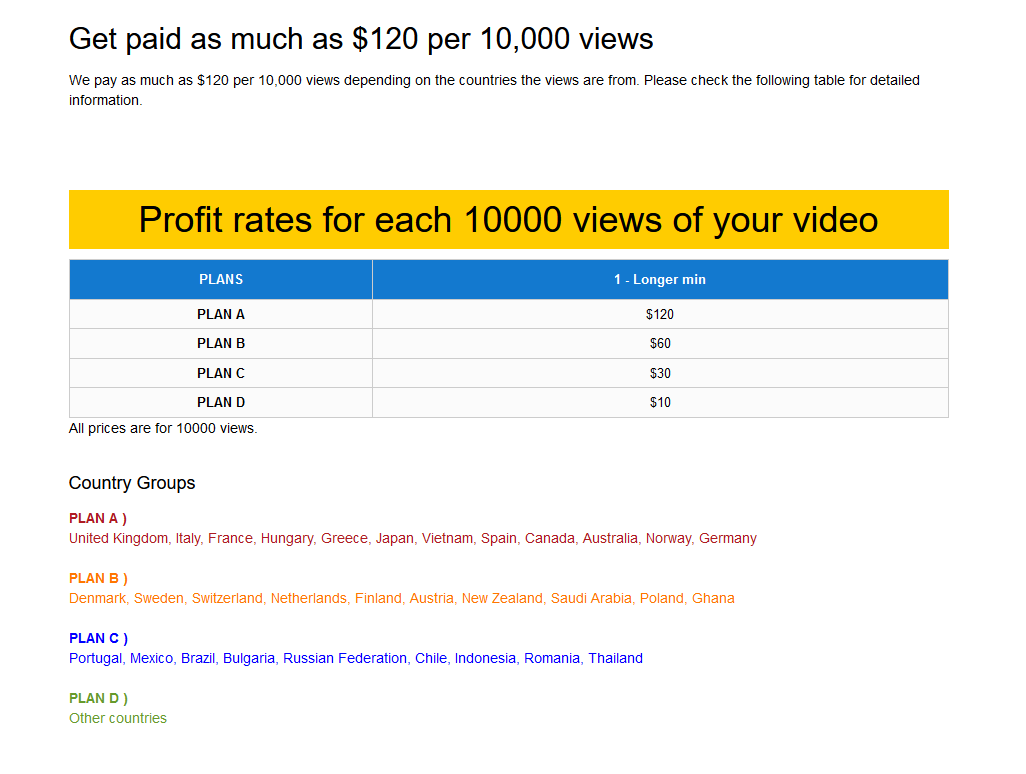Click the page heading about $120 per 10,000 views
This screenshot has height=774, width=1026.
361,39
